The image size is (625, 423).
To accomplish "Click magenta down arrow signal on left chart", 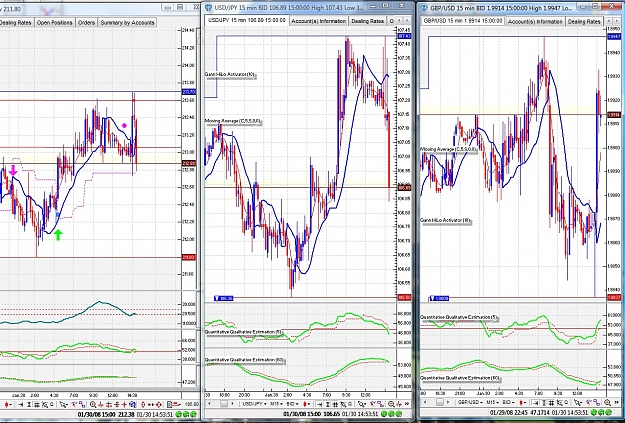I will 13,170.
